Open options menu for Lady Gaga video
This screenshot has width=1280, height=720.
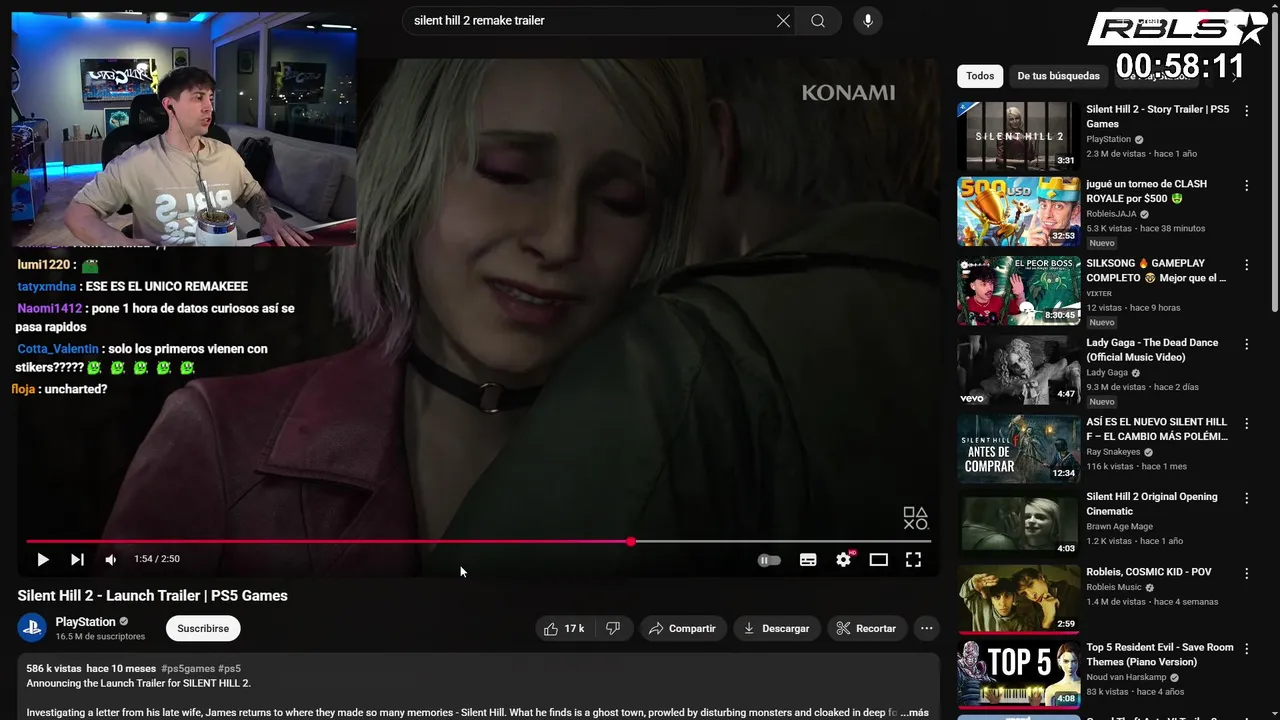pos(1246,344)
